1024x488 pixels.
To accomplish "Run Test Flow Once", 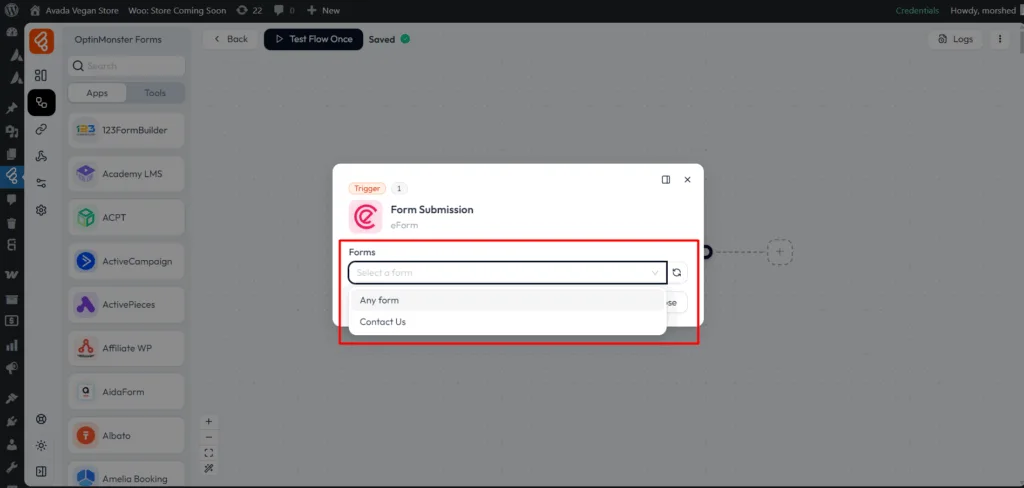I will (x=313, y=39).
